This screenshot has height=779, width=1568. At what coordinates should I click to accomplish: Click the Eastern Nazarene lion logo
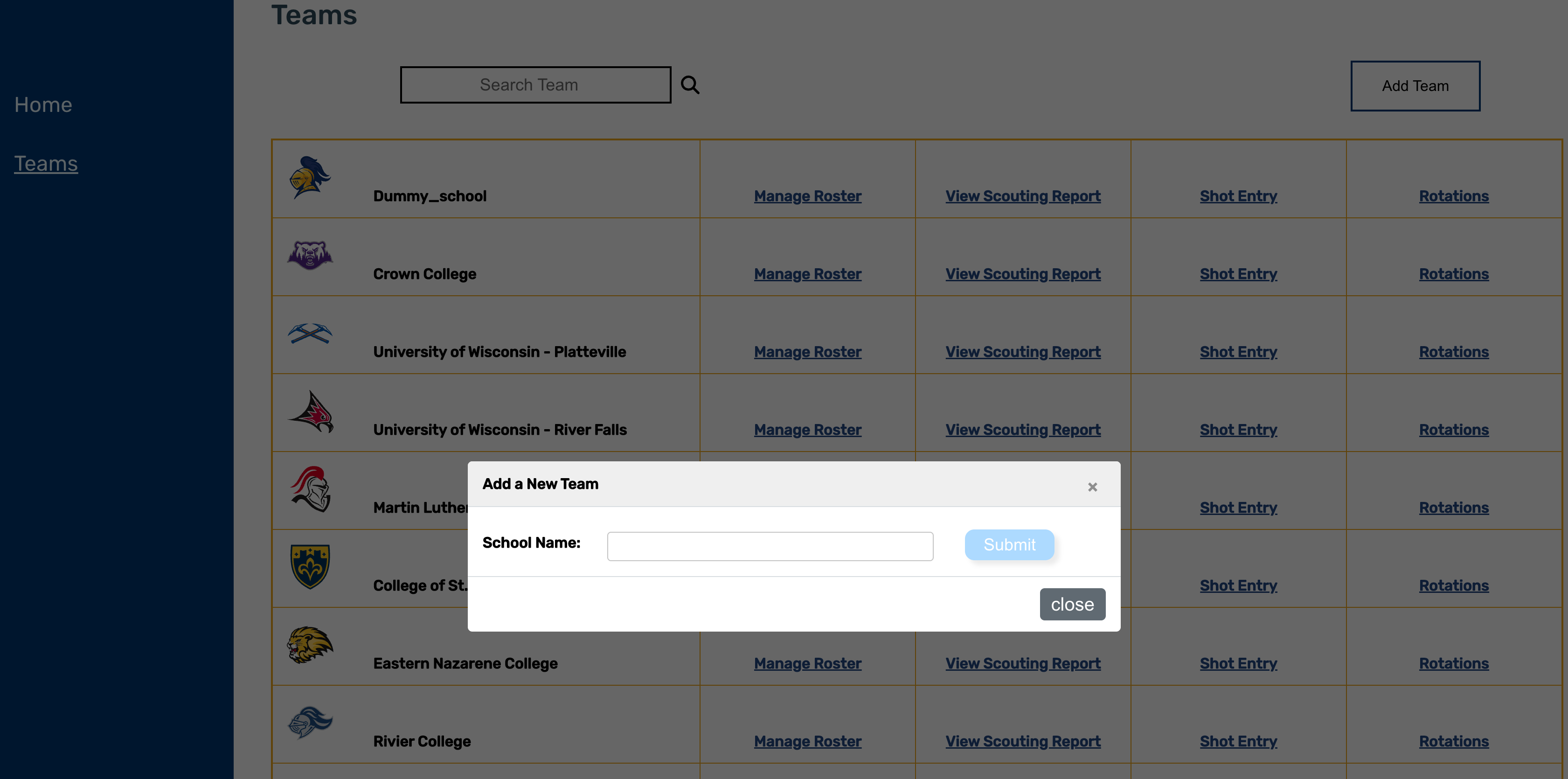pyautogui.click(x=310, y=645)
